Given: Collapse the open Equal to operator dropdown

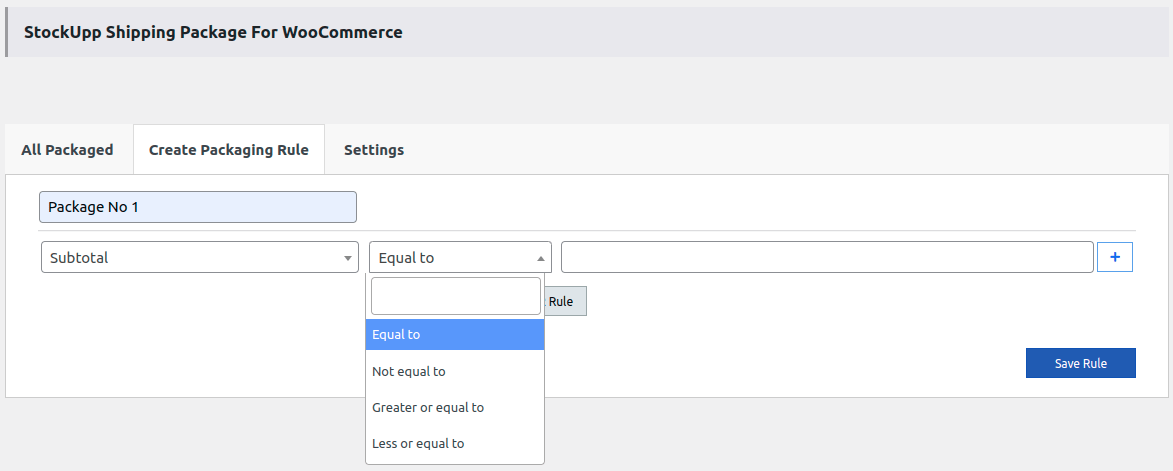Looking at the screenshot, I should click(x=460, y=257).
